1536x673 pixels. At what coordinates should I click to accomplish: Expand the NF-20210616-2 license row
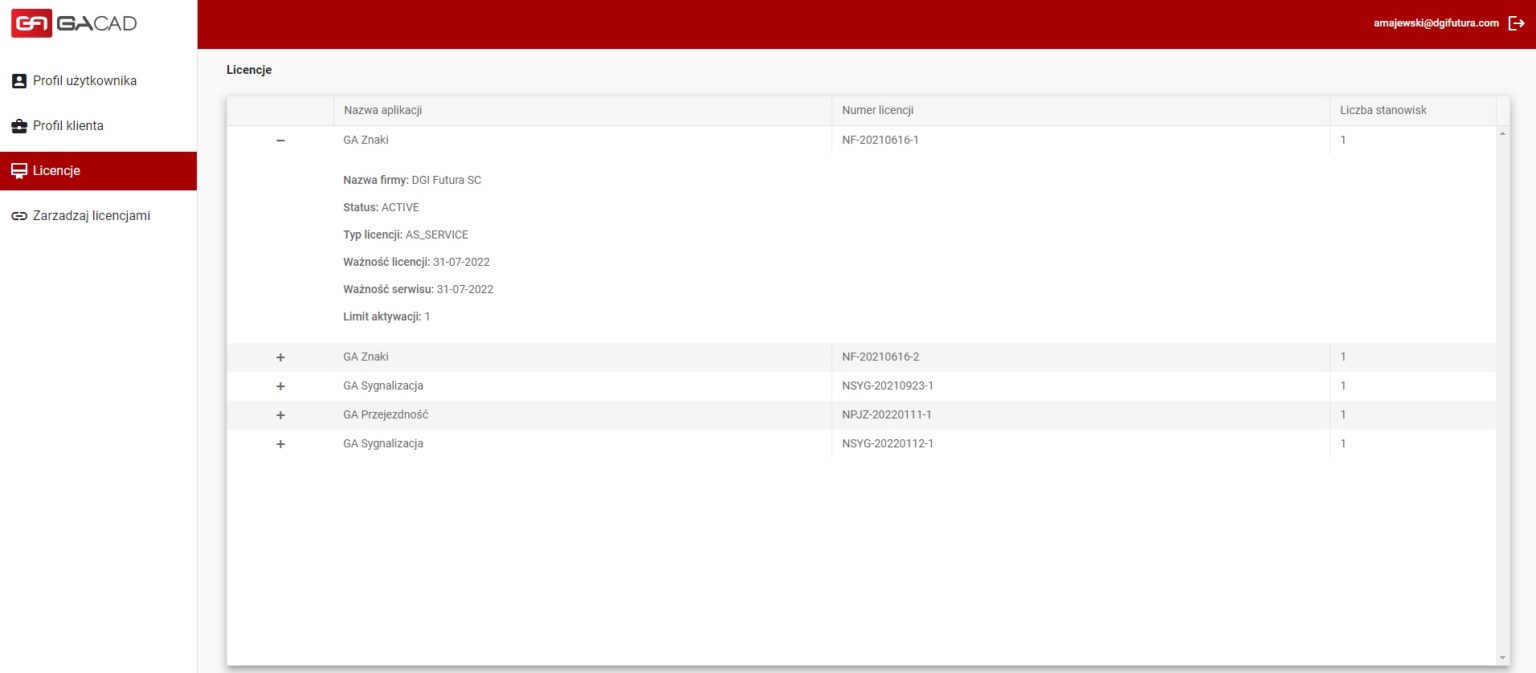(280, 357)
